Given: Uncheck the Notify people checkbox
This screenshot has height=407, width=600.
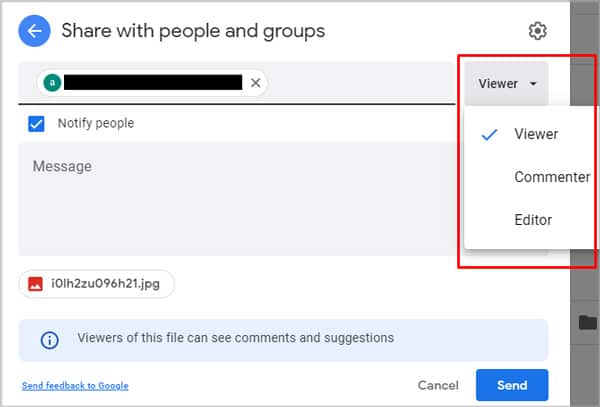Looking at the screenshot, I should [x=36, y=124].
